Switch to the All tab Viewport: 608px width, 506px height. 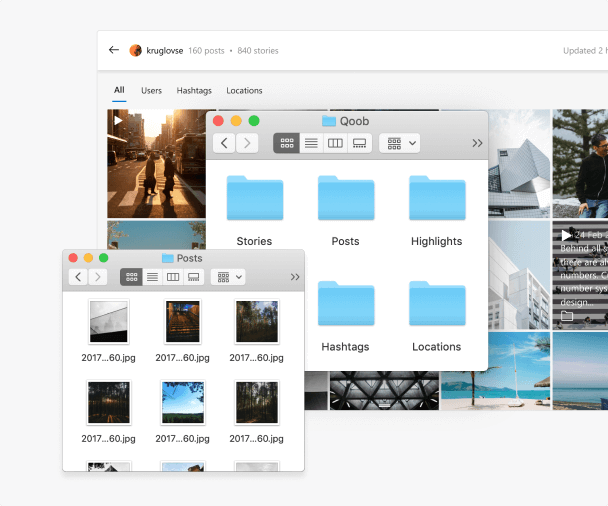click(x=119, y=90)
